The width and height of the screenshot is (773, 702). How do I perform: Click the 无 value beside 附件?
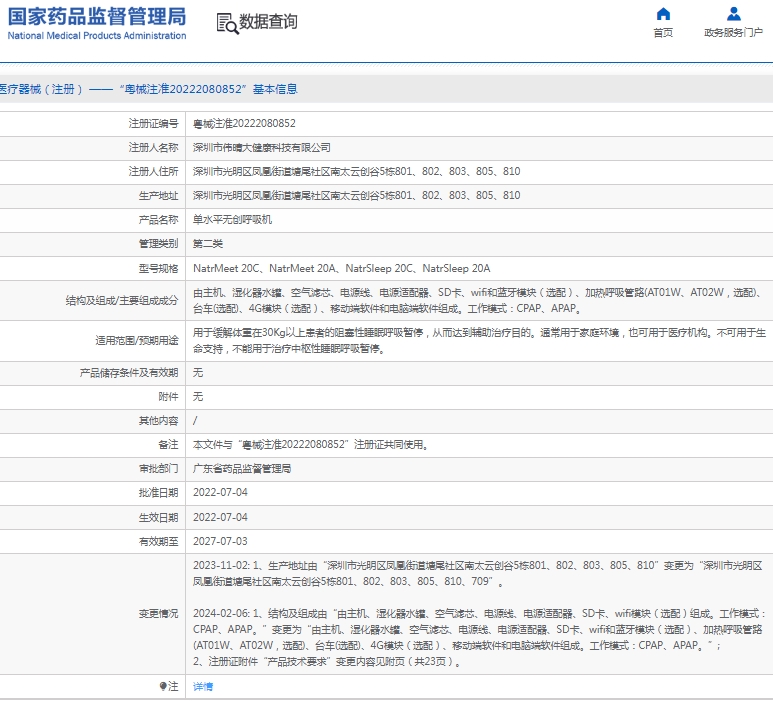198,396
